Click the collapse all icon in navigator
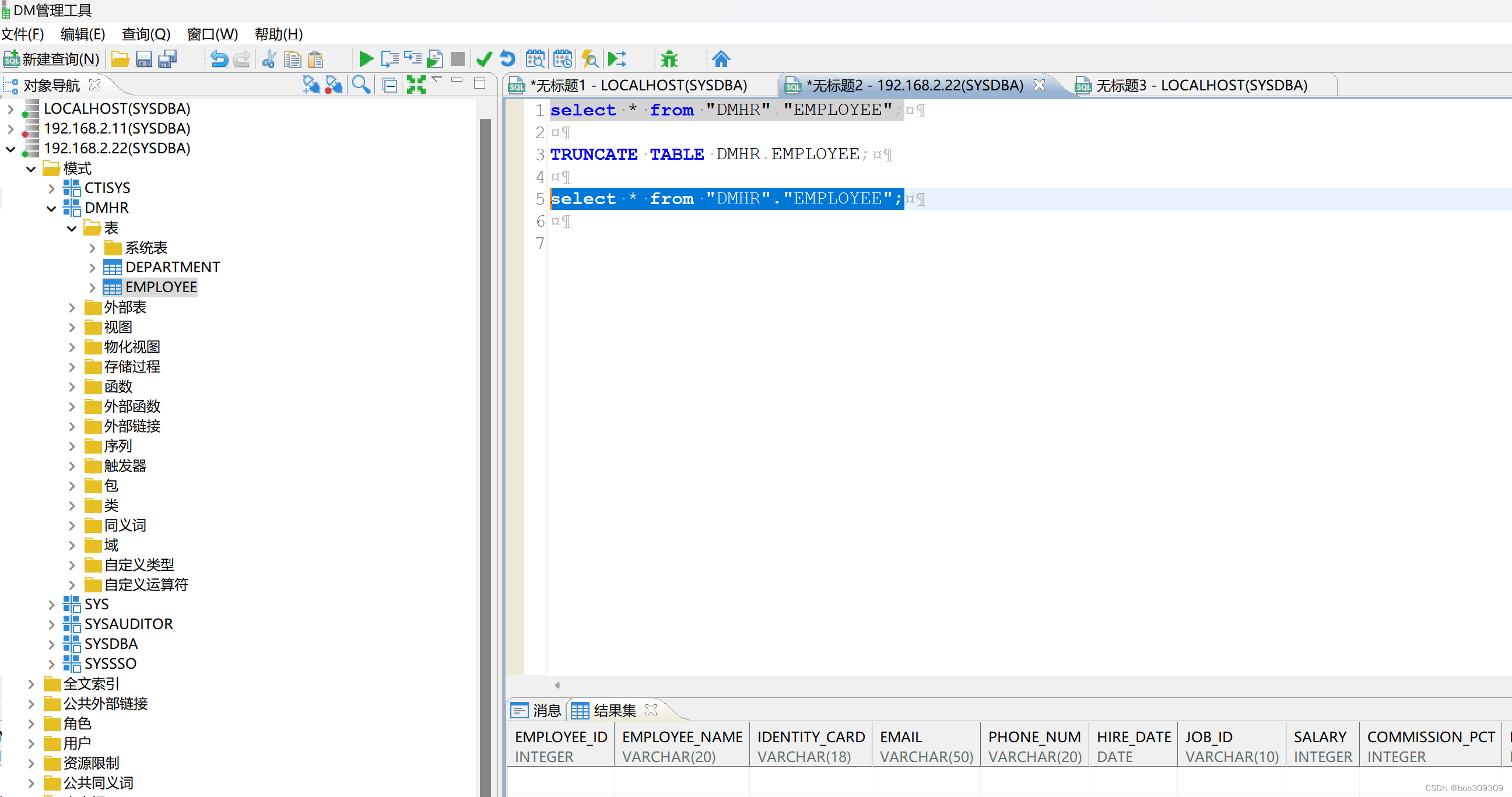Image resolution: width=1512 pixels, height=797 pixels. point(389,85)
